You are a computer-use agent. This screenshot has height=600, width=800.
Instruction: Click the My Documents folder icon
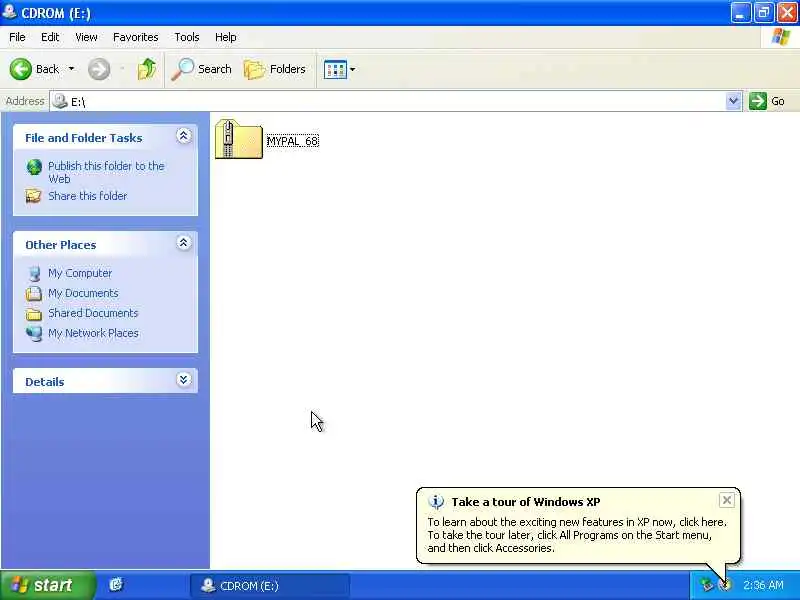coord(34,293)
